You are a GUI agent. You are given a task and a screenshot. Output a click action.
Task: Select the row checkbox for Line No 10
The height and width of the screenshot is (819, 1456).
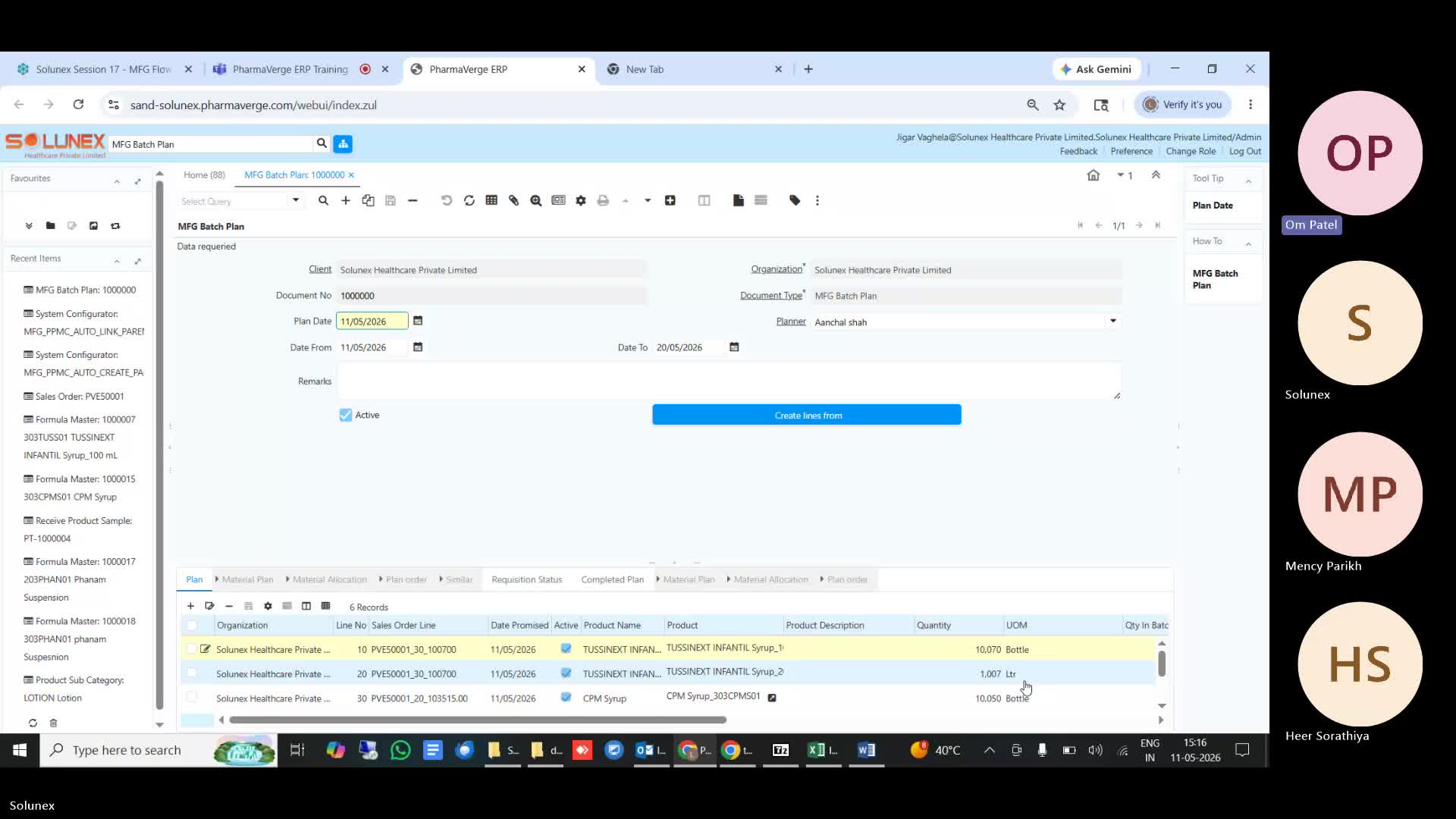pyautogui.click(x=191, y=649)
